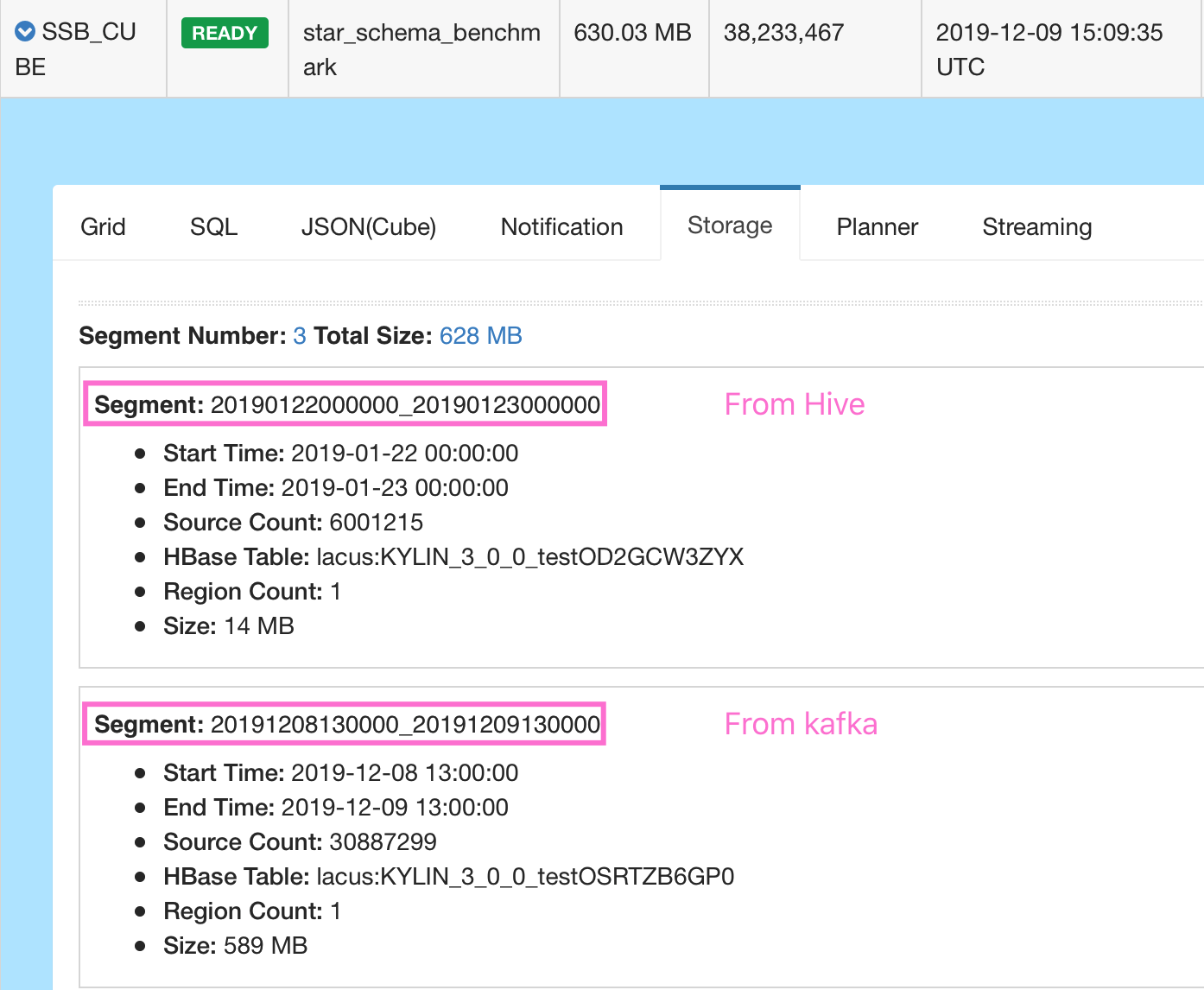Screen dimensions: 1204x990
Task: Click the star_schema_benchmark model name cell
Action: click(x=421, y=49)
